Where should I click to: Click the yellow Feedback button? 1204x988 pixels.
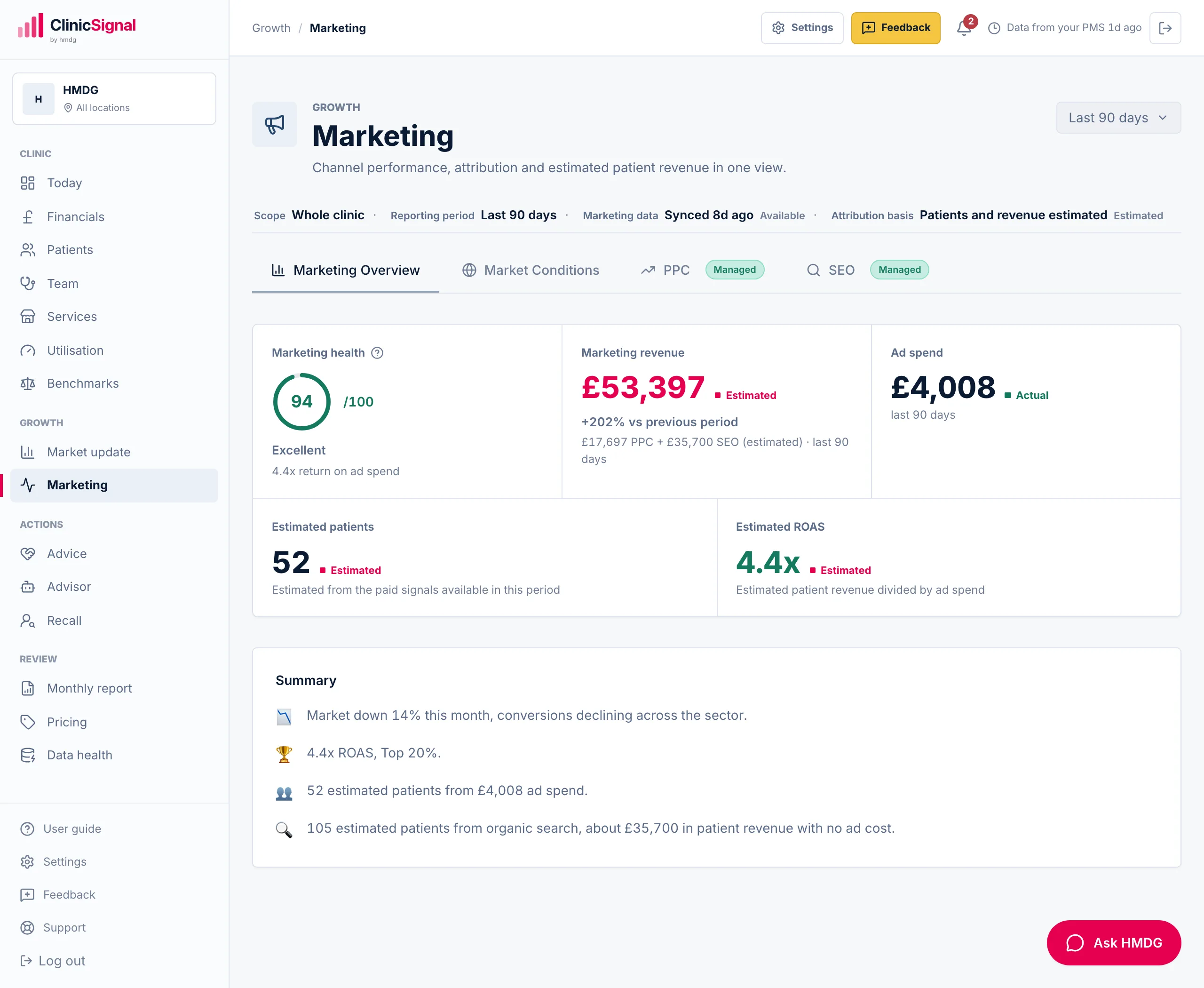(x=895, y=28)
